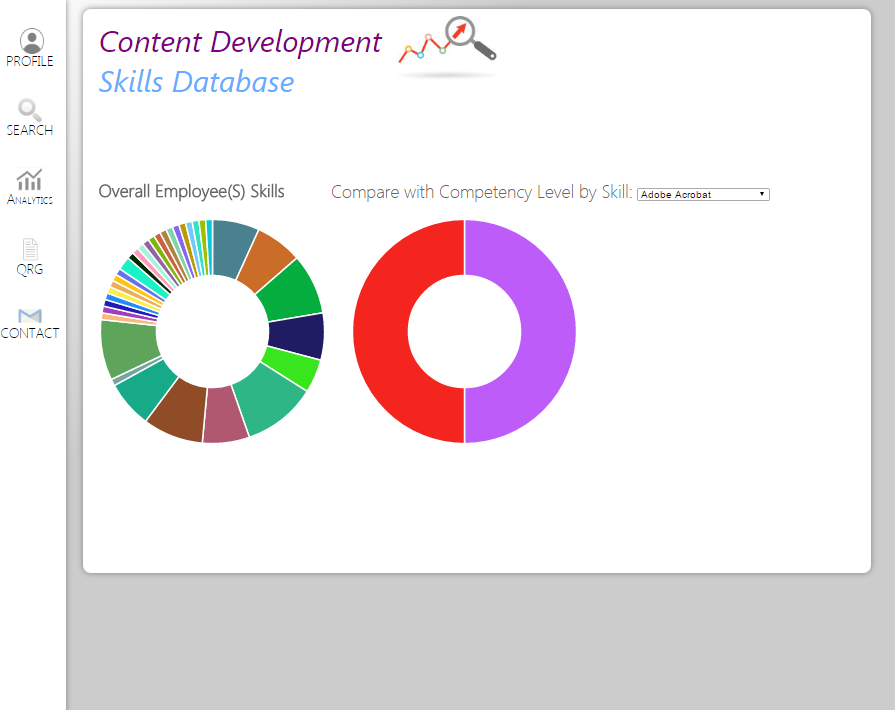
Task: Click the header logo with magnifying glass
Action: [x=448, y=46]
